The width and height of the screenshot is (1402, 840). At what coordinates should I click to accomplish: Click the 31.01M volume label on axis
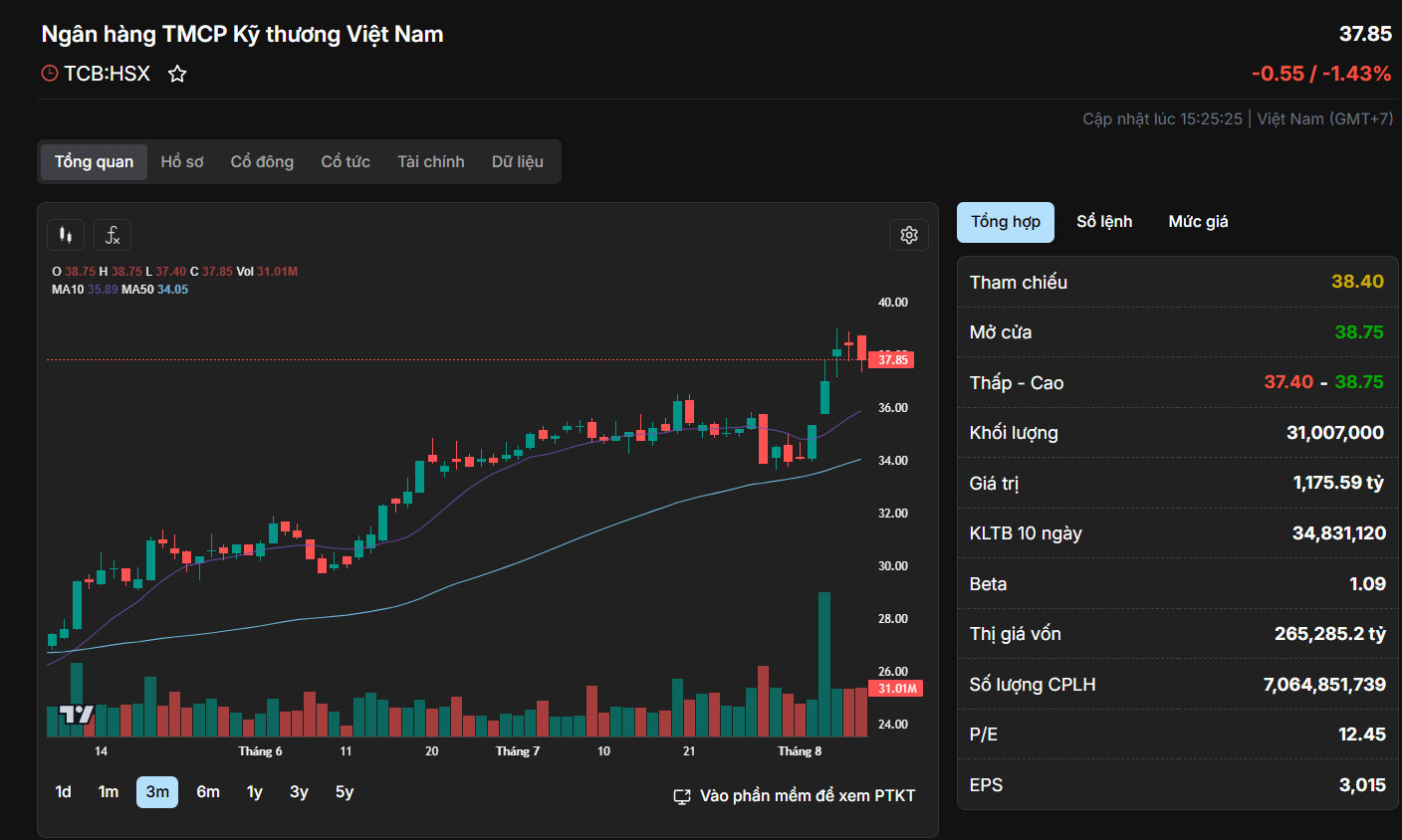(x=897, y=689)
